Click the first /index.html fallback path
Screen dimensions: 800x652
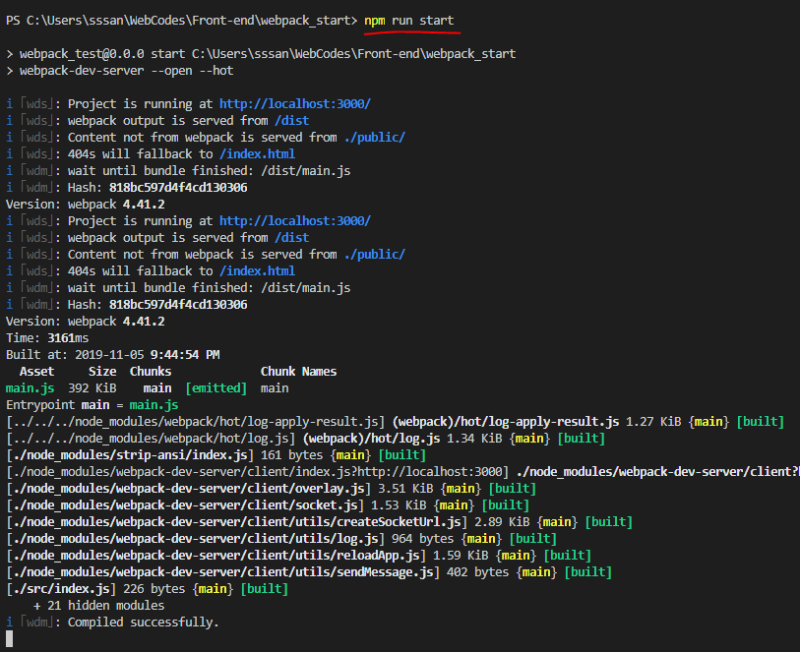pyautogui.click(x=257, y=154)
